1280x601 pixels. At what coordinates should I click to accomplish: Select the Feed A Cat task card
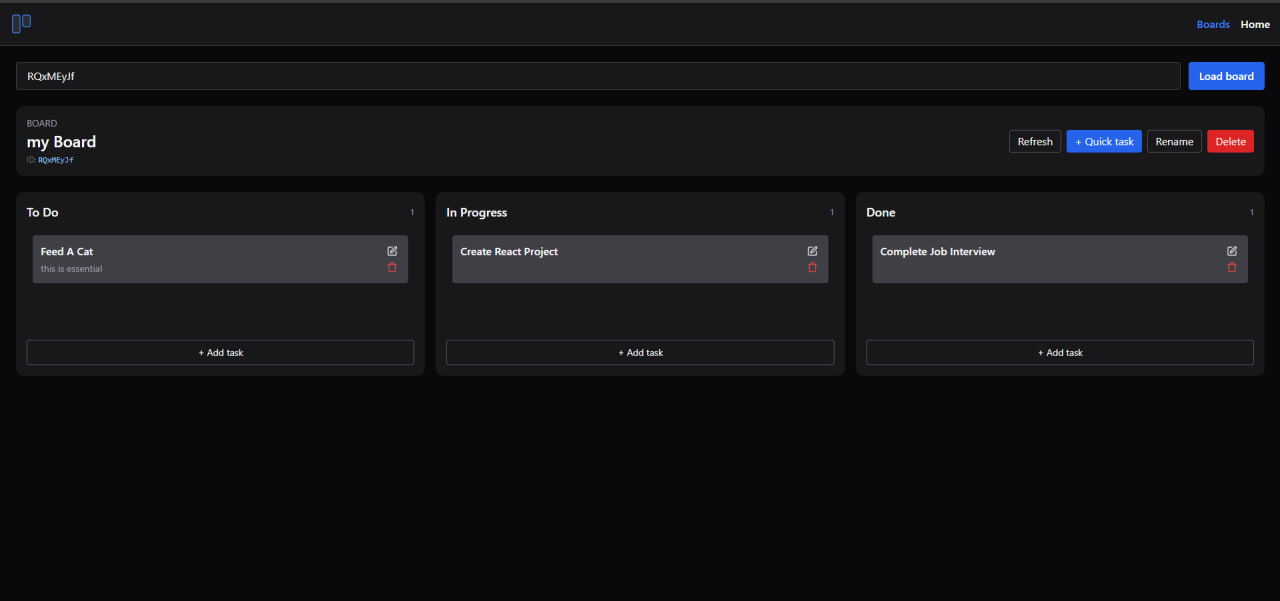click(200, 258)
